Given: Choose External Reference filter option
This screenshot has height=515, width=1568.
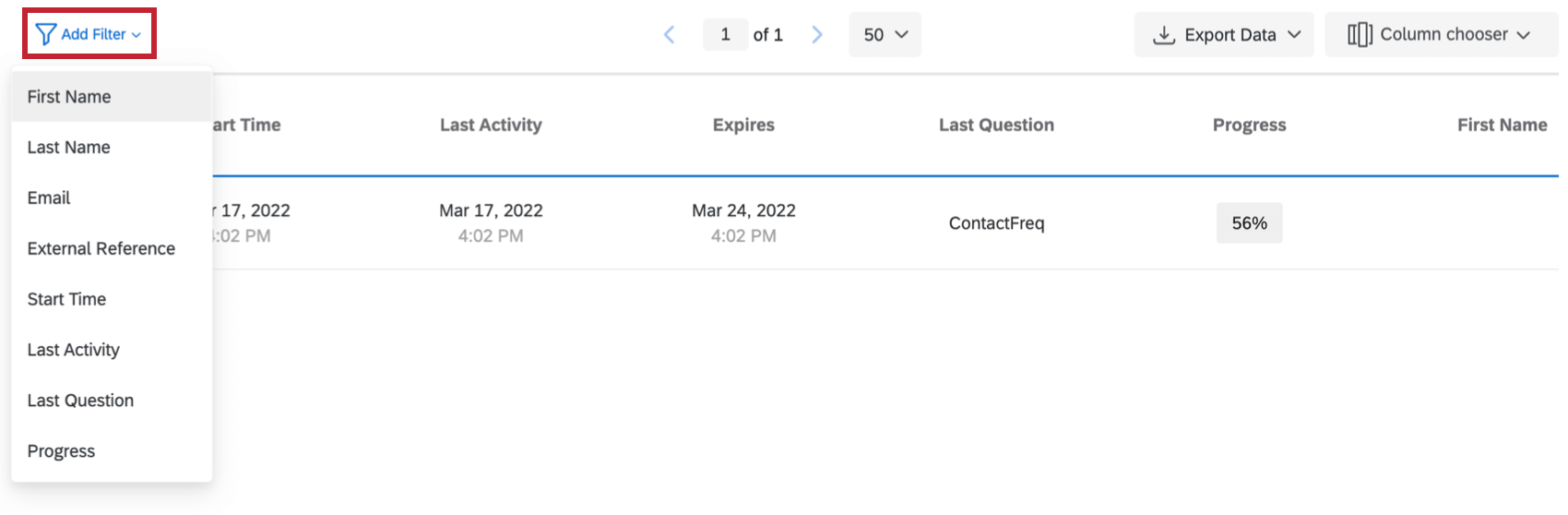Looking at the screenshot, I should click(101, 249).
